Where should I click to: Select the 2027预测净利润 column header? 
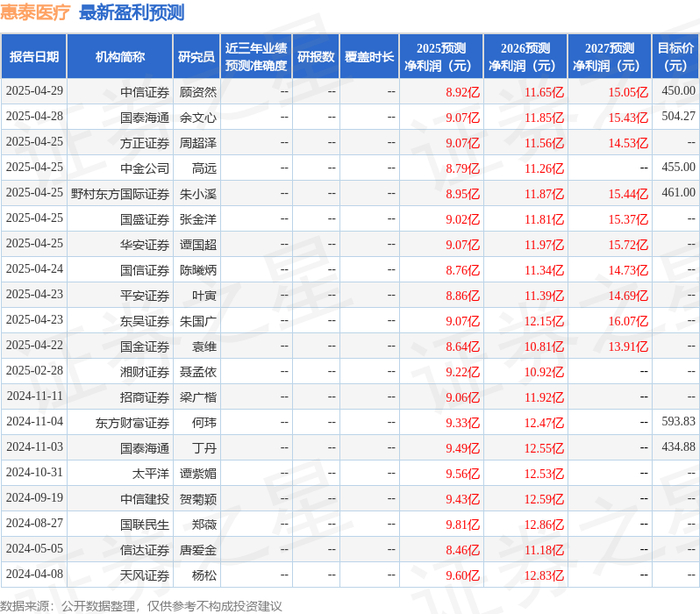(610, 56)
